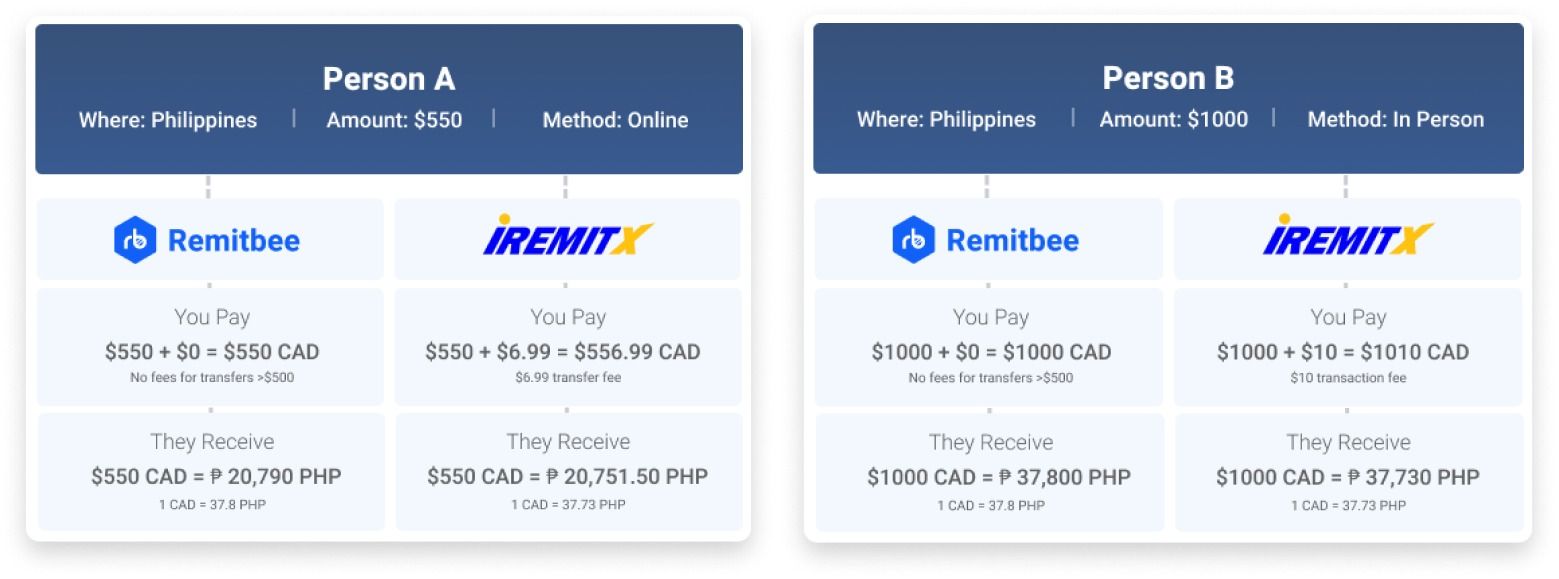Click the Remitbee wordmark in Person A card
Viewport: 1559px width, 579px height.
point(233,241)
